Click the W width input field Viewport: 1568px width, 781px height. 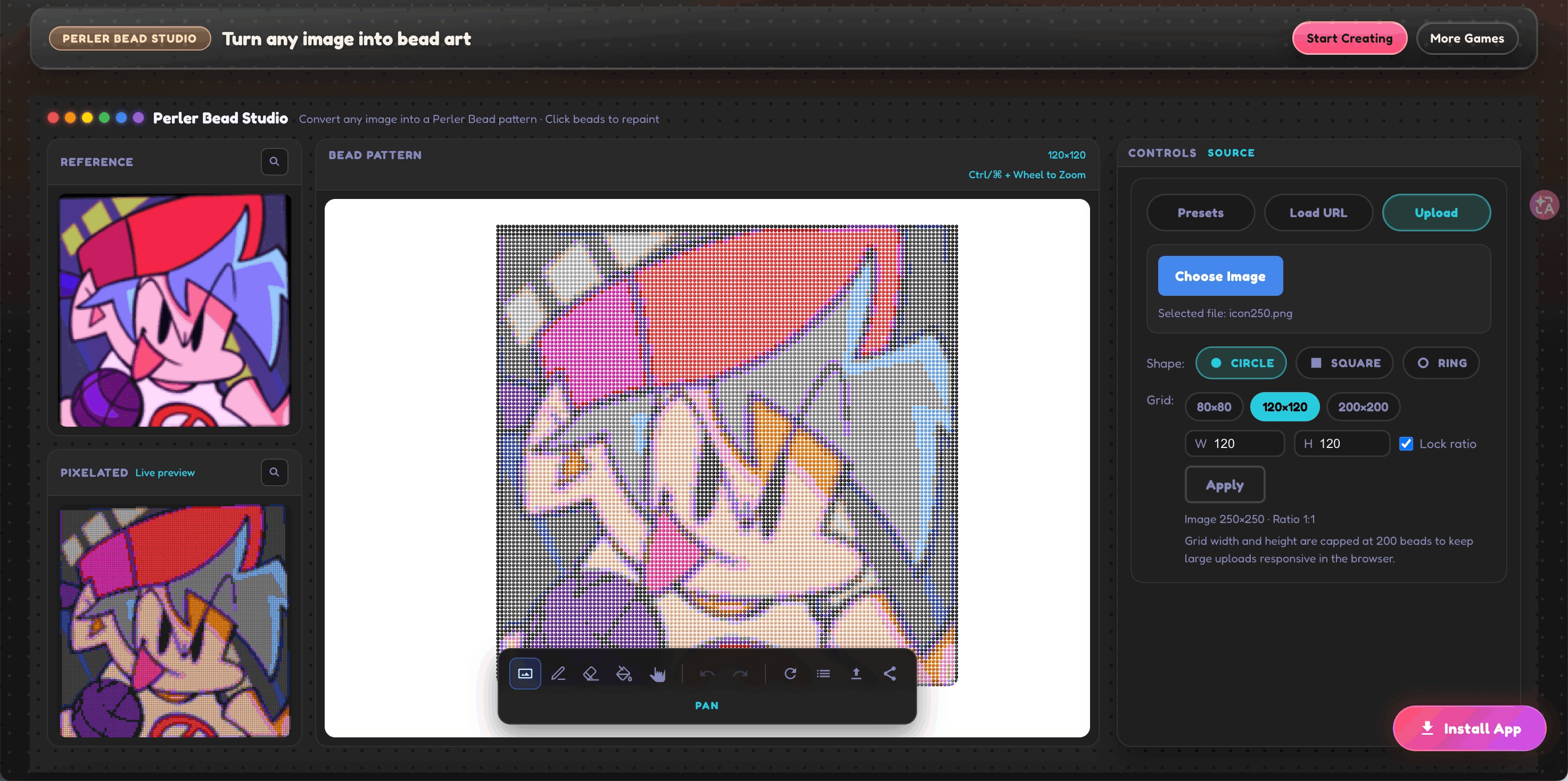pyautogui.click(x=1234, y=443)
